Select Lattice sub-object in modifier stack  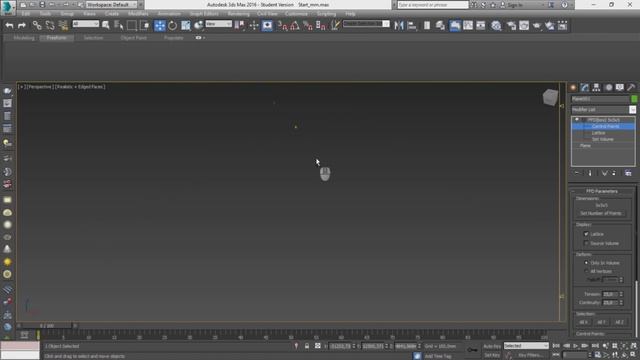(x=598, y=133)
